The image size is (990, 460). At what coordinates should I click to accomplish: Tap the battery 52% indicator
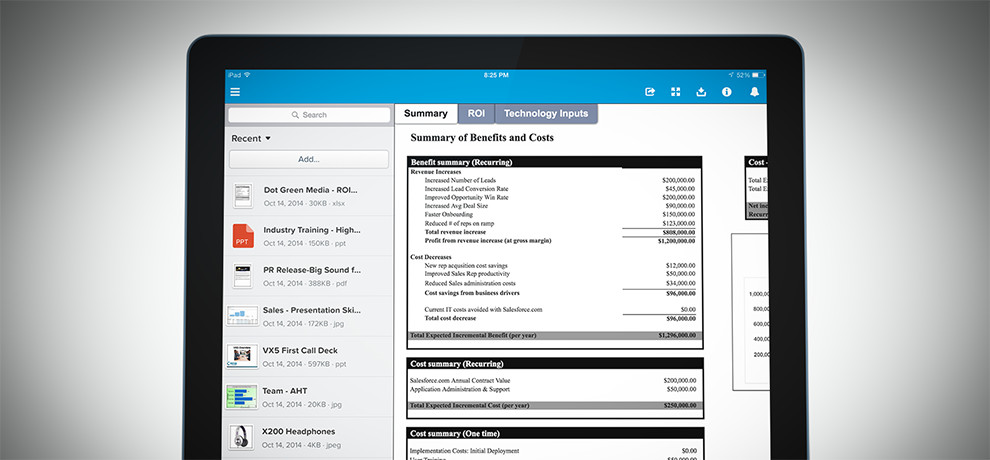[749, 74]
